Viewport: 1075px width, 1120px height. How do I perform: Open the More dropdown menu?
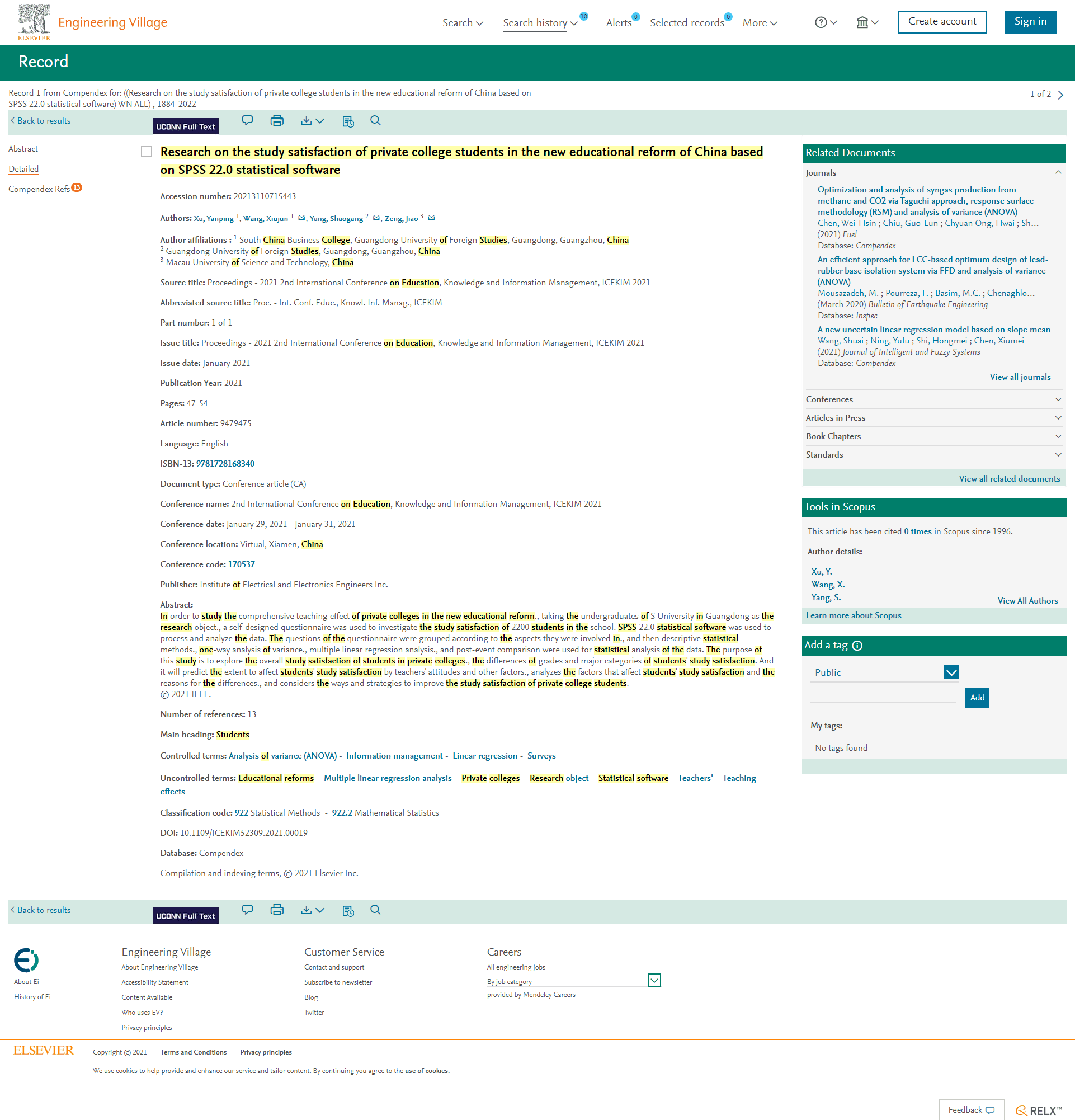(760, 23)
